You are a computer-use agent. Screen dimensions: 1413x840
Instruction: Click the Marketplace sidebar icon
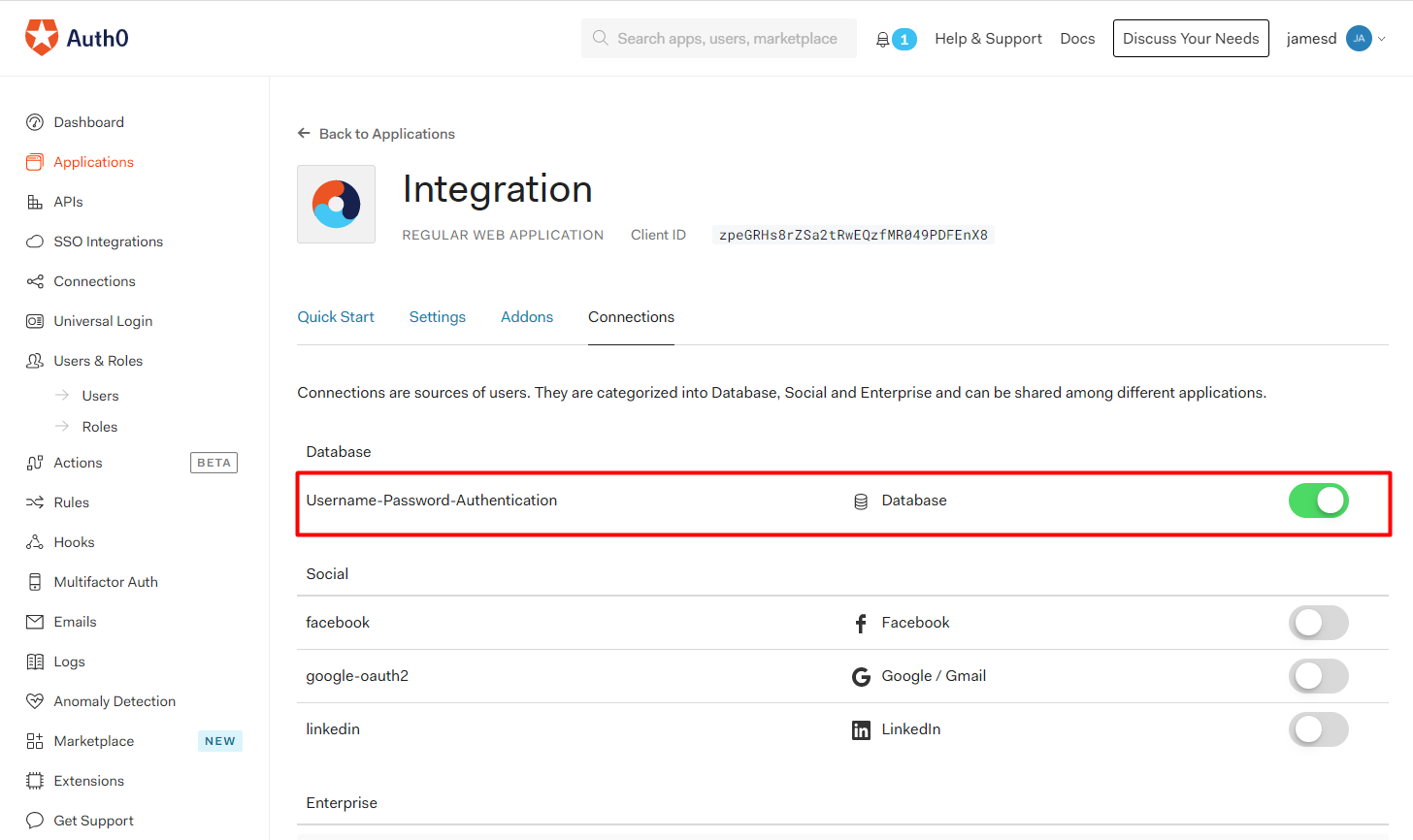point(35,741)
